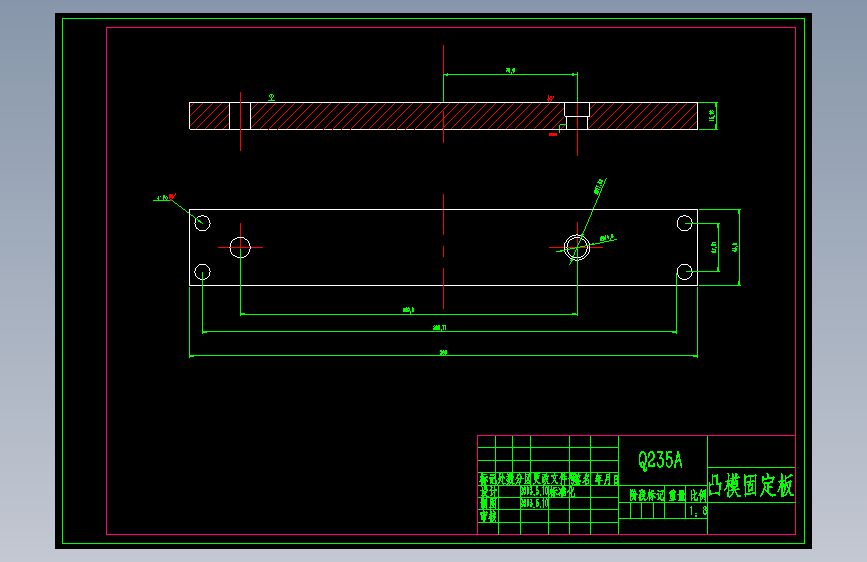Click the bottom-left small corner hole circle
This screenshot has height=562, width=867.
coord(202,272)
